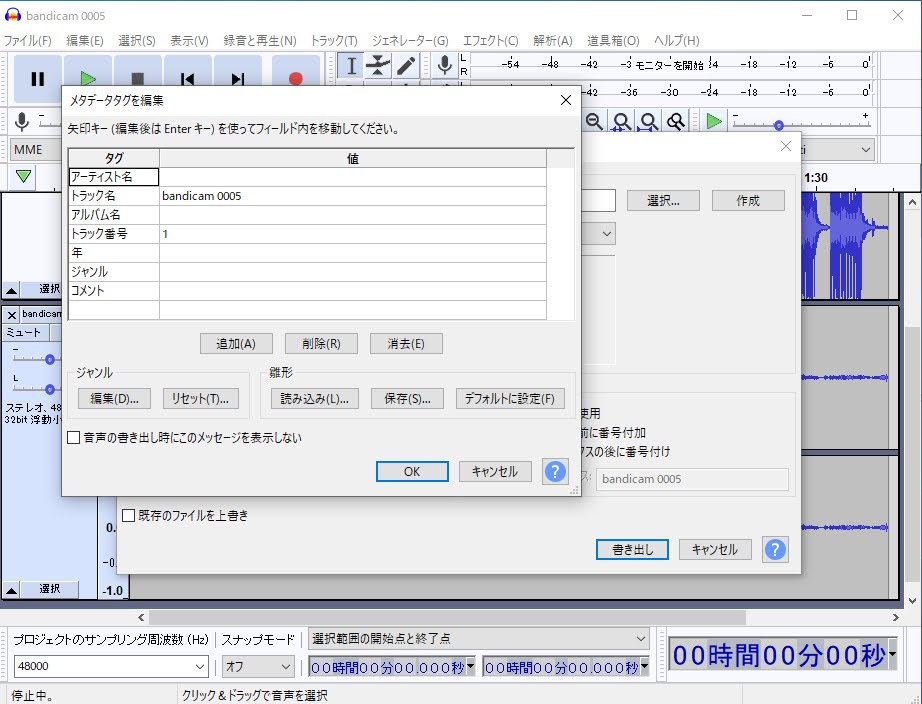Check the 既存のファイルを上書き option

(128, 516)
